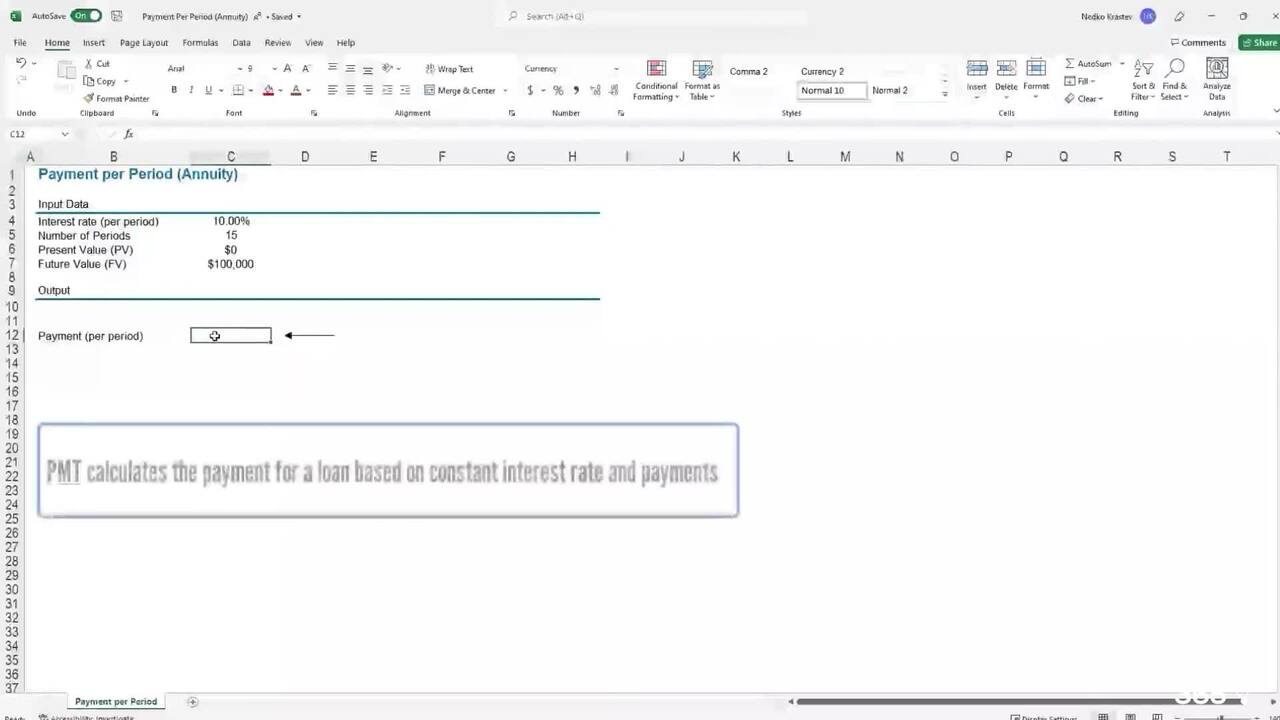
Task: Expand the cell styles gallery
Action: pos(945,94)
